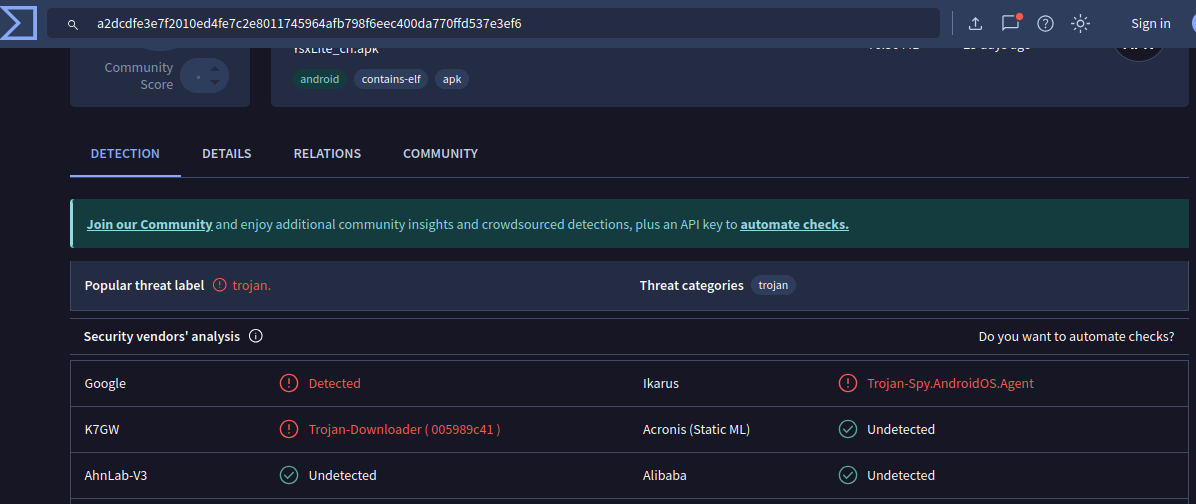Click the contains-elf tag
The height and width of the screenshot is (504, 1196).
click(391, 79)
